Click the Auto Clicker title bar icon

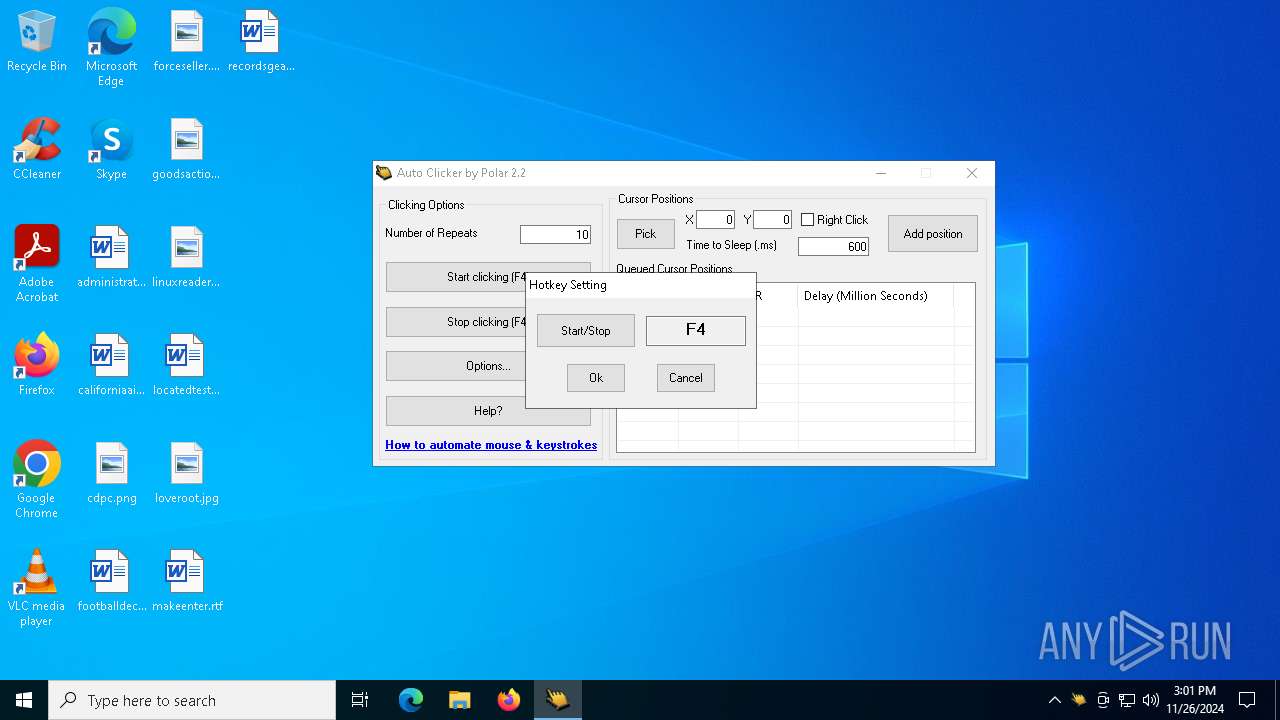tap(384, 173)
